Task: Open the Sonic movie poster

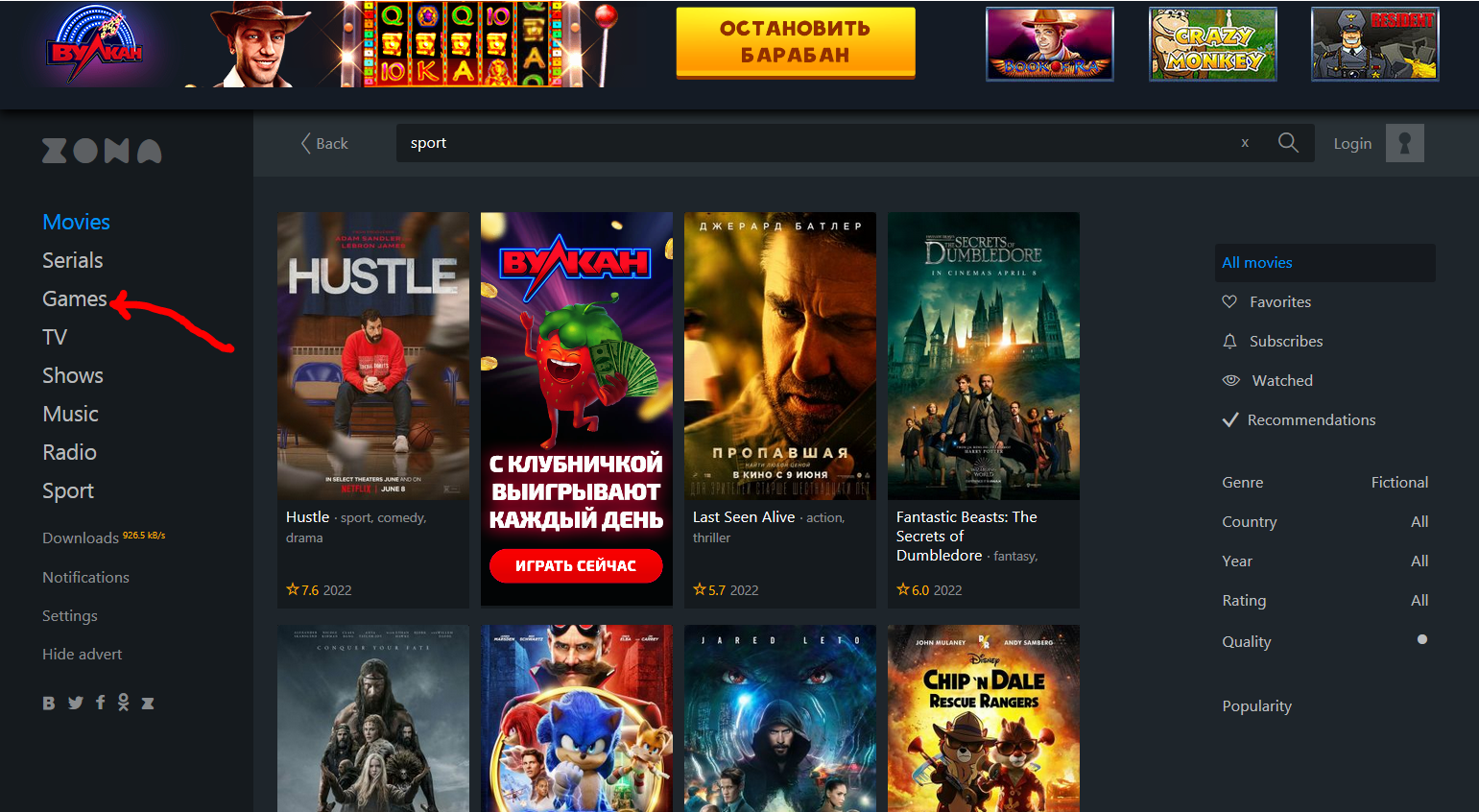Action: [x=577, y=718]
